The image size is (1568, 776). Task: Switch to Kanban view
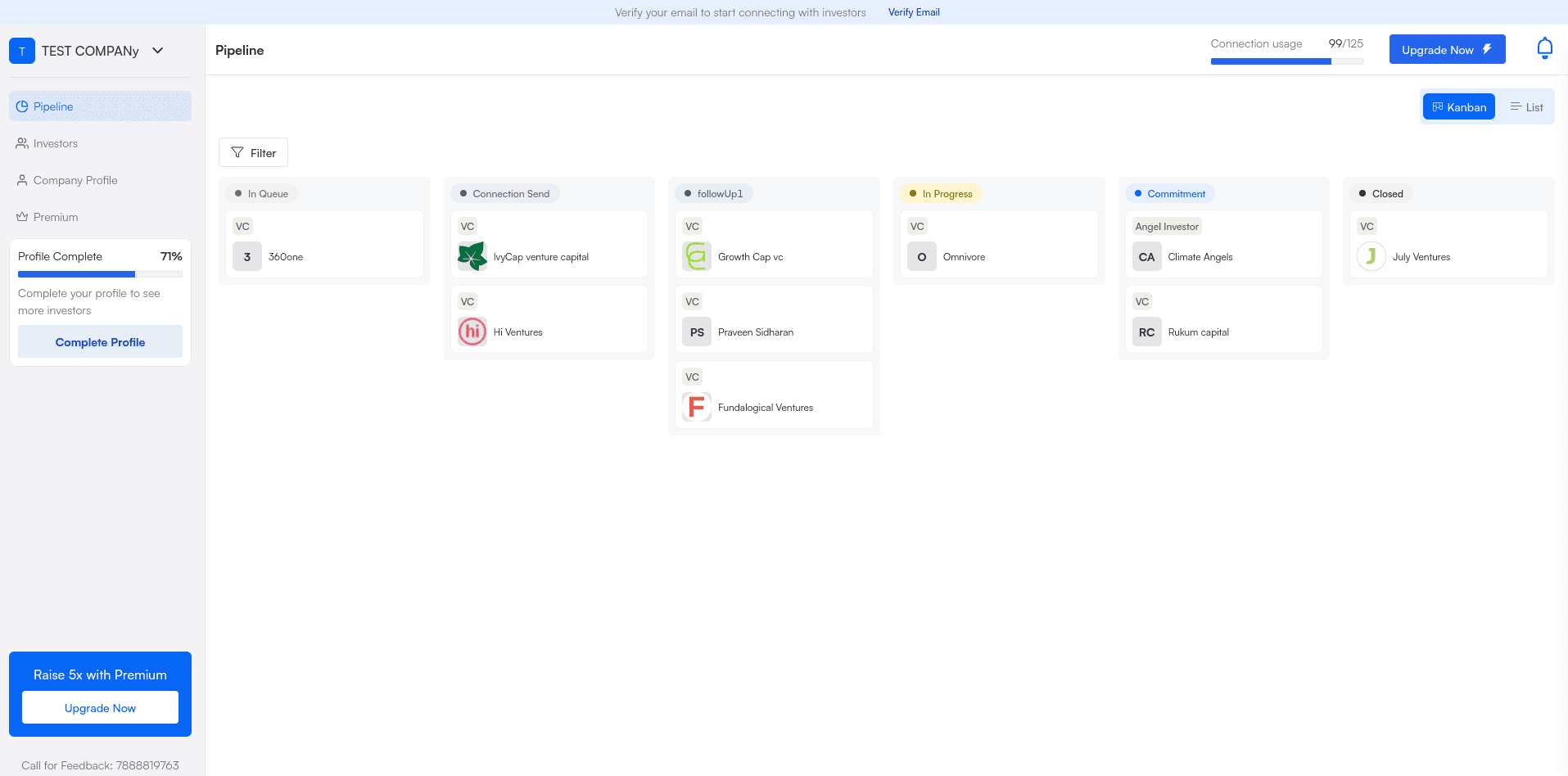[x=1458, y=107]
